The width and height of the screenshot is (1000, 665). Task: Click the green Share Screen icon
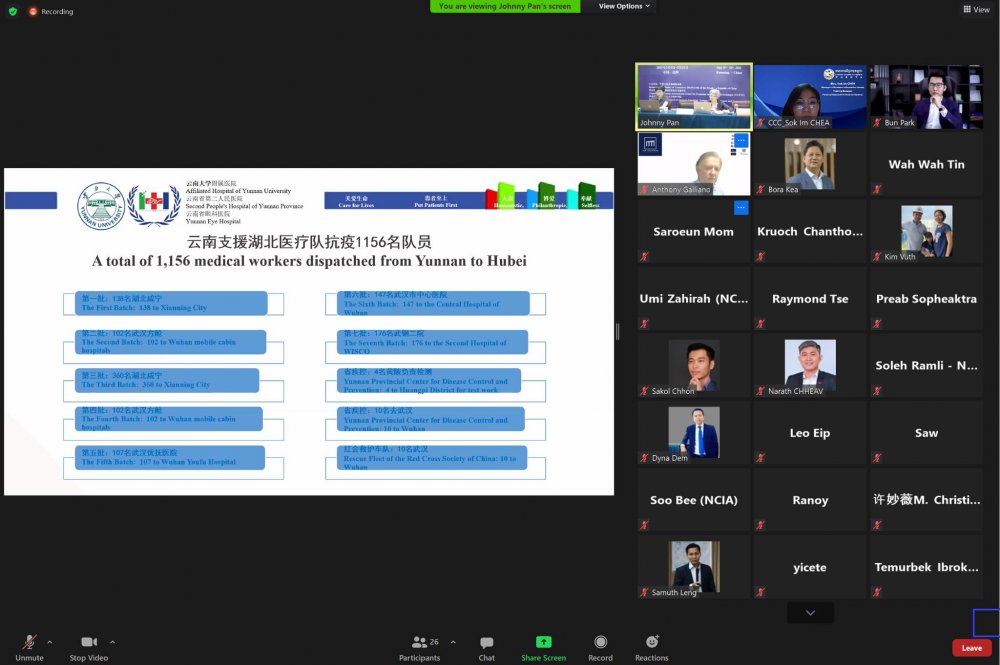click(543, 642)
